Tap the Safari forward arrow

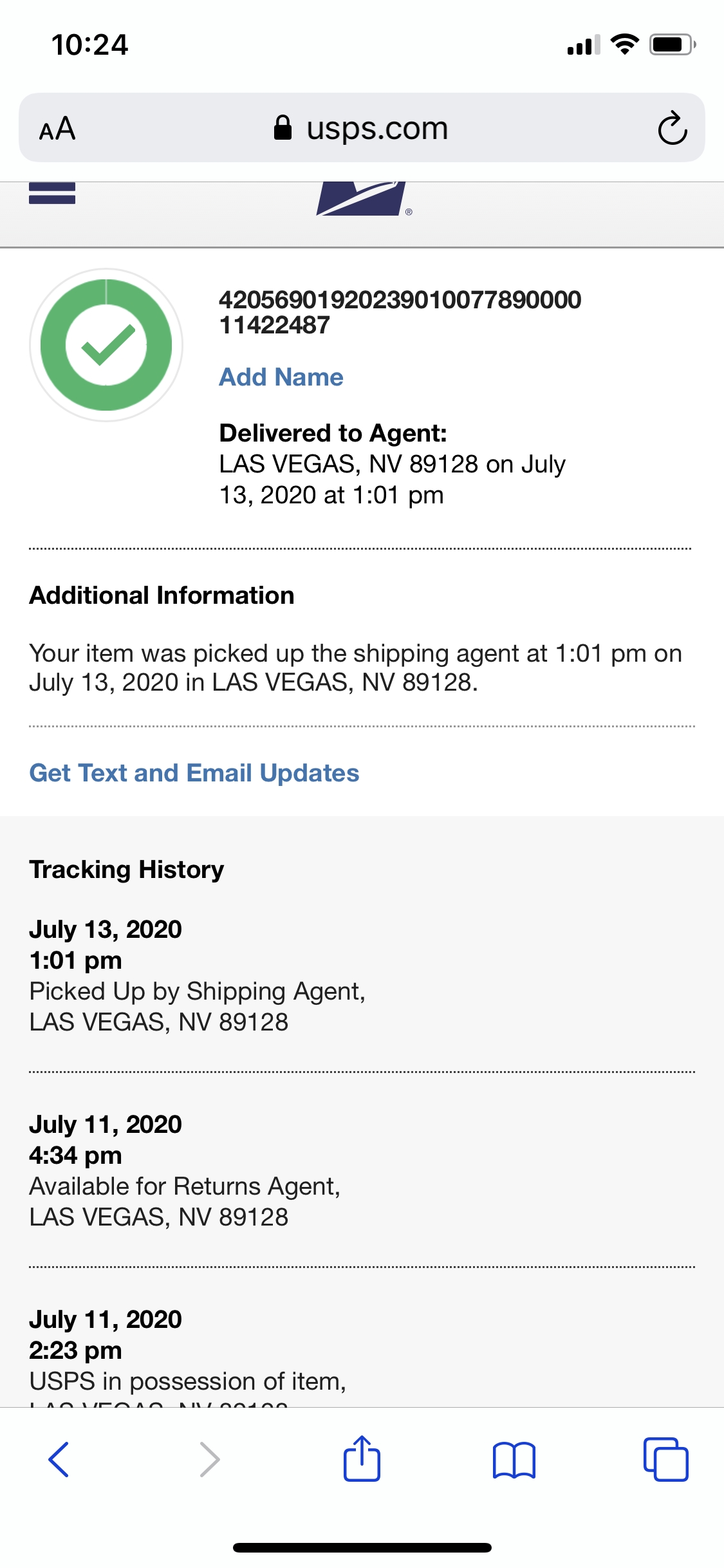tap(210, 1459)
